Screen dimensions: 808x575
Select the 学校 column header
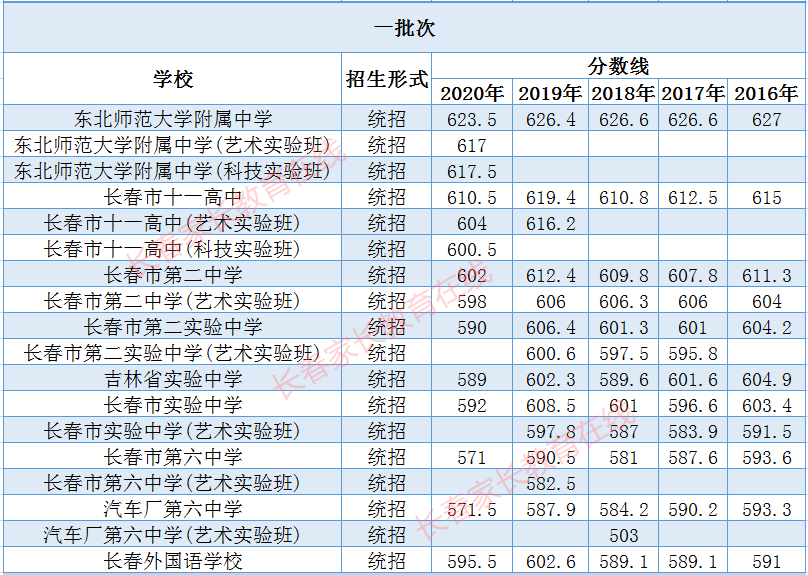[173, 80]
